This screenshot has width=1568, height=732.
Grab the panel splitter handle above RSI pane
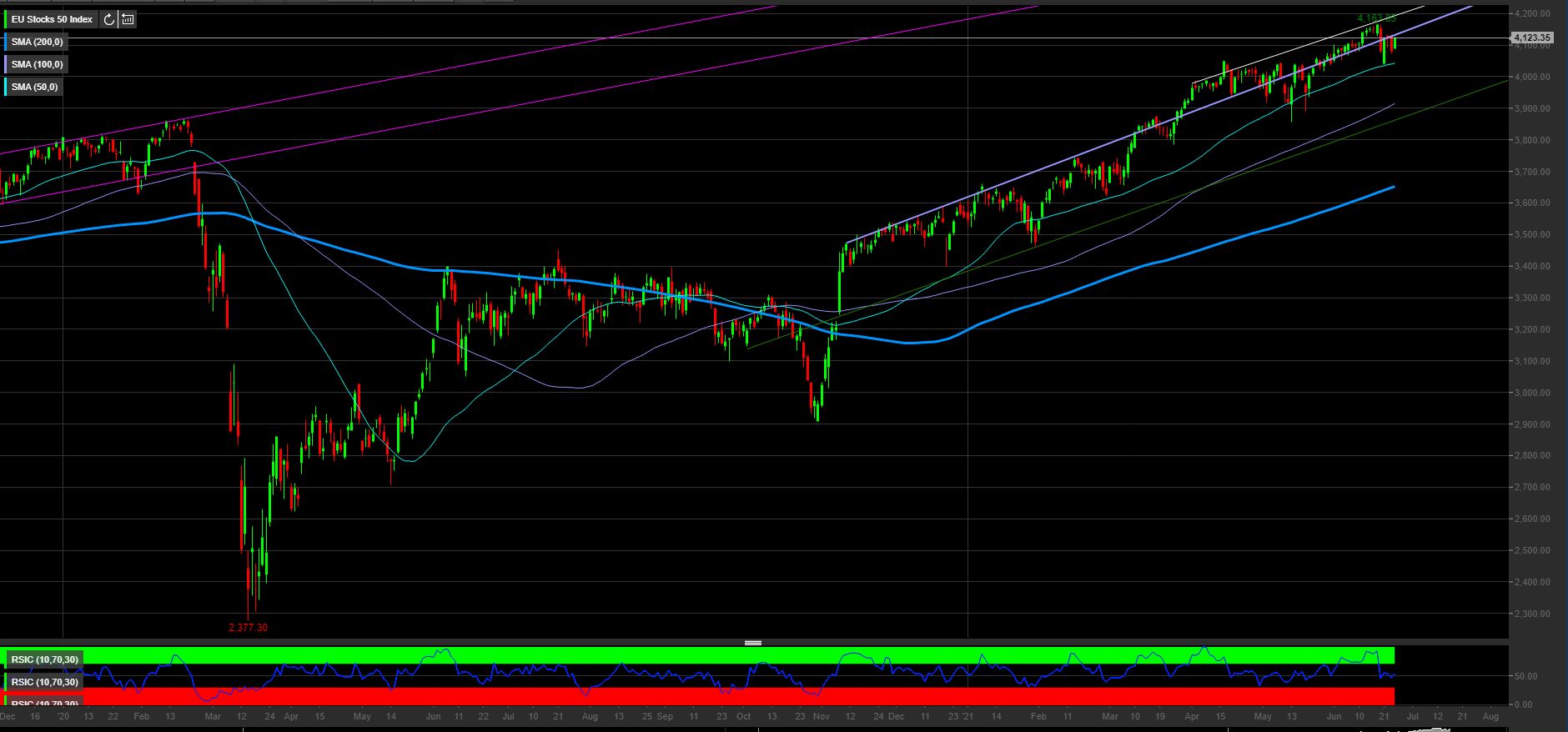[753, 643]
